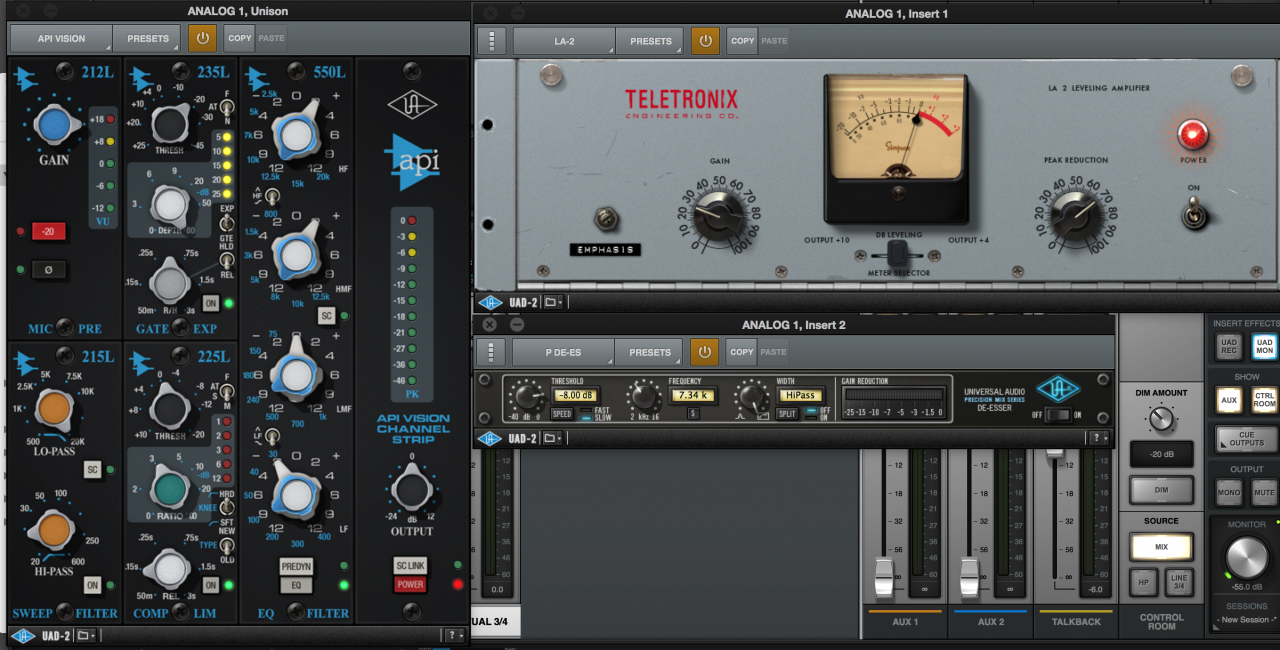This screenshot has width=1280, height=650.
Task: Open the Insert 2 window channel strip menu icon
Action: [x=490, y=352]
